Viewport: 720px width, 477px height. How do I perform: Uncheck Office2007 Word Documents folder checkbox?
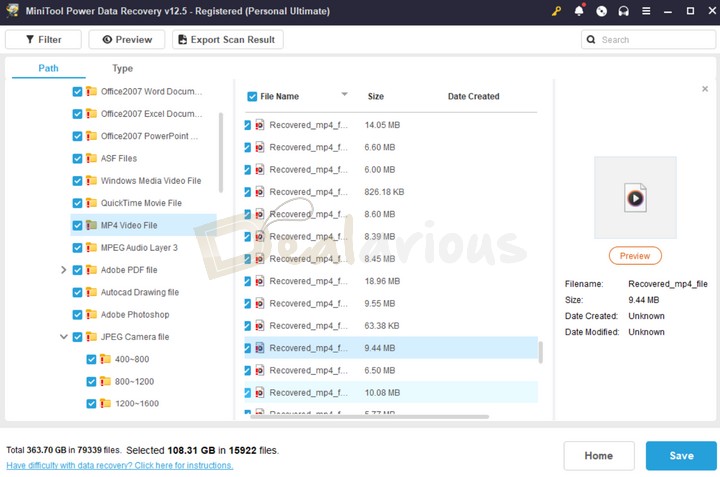(77, 91)
